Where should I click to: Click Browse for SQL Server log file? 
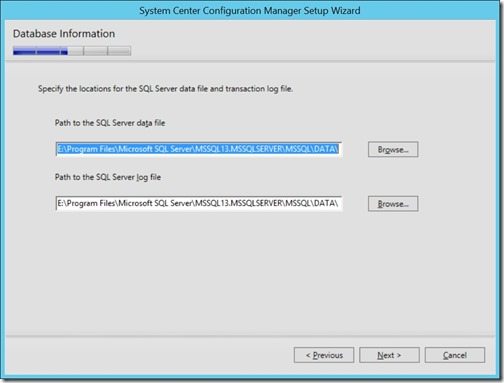pyautogui.click(x=393, y=203)
